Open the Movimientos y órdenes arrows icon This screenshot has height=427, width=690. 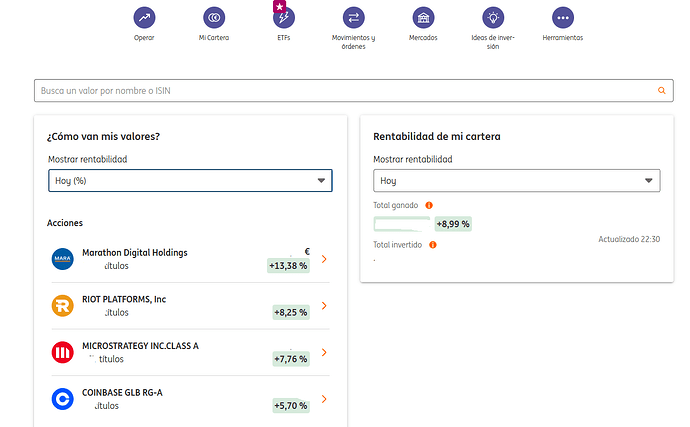354,18
